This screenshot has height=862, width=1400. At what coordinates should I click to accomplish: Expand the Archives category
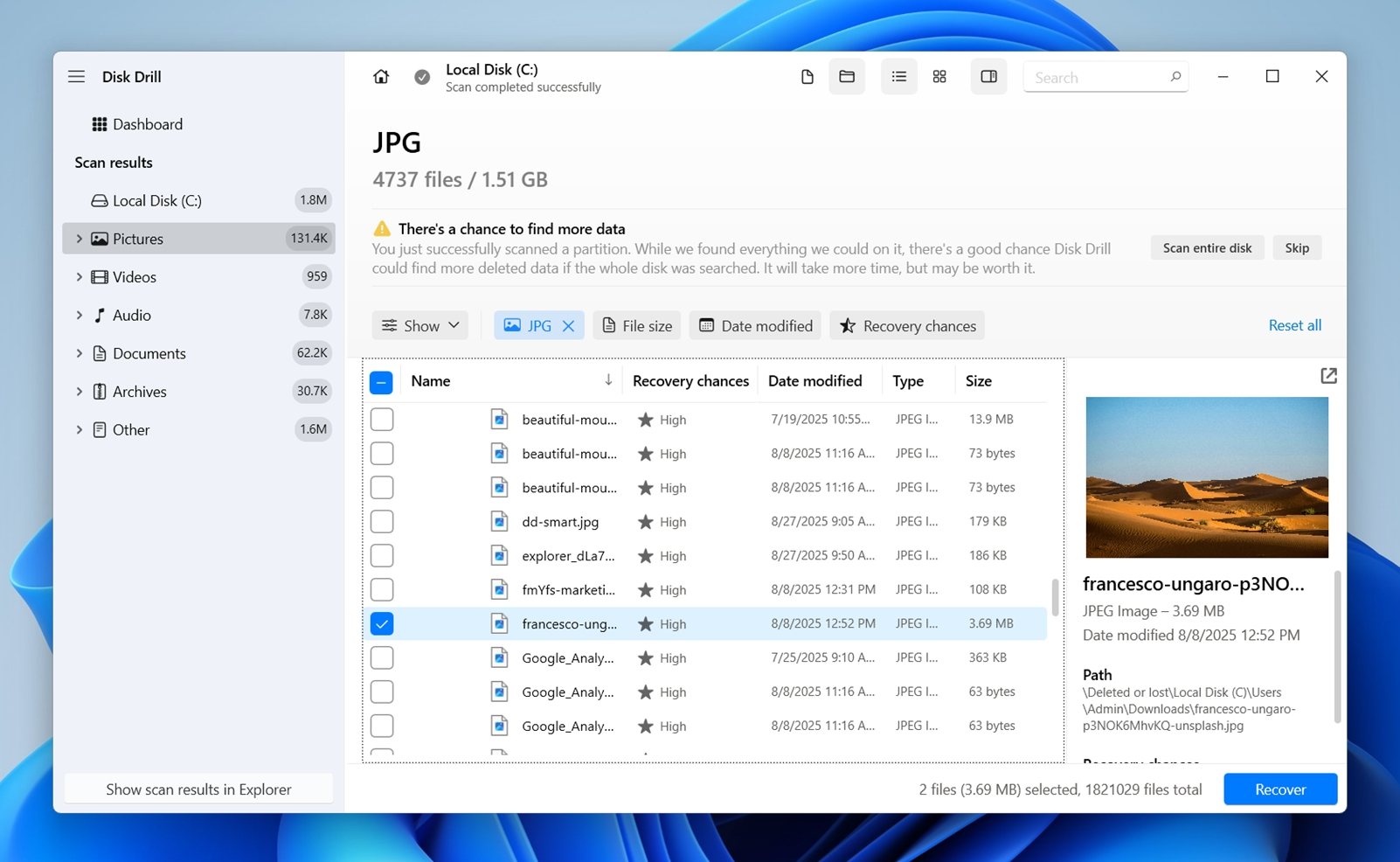[78, 391]
